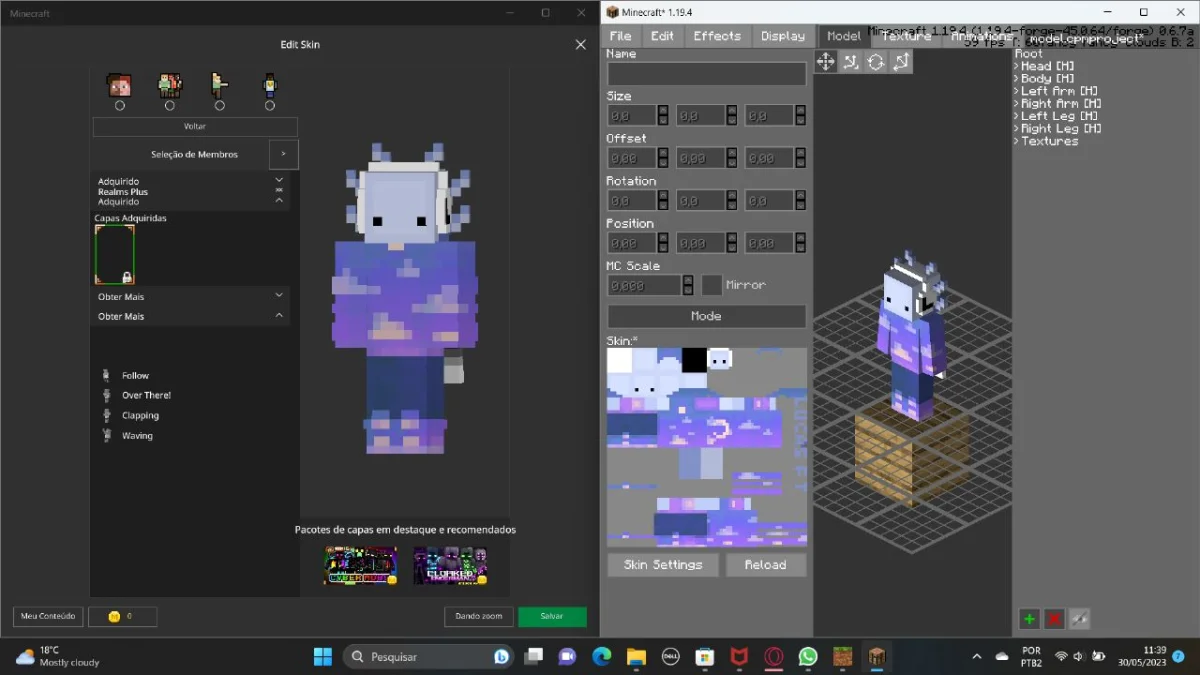The width and height of the screenshot is (1200, 675).
Task: Click the pointing-arm character category icon
Action: coord(220,85)
